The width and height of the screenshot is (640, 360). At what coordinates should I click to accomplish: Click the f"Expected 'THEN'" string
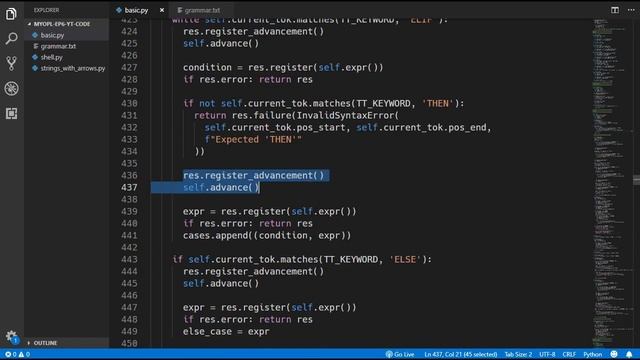[253, 140]
